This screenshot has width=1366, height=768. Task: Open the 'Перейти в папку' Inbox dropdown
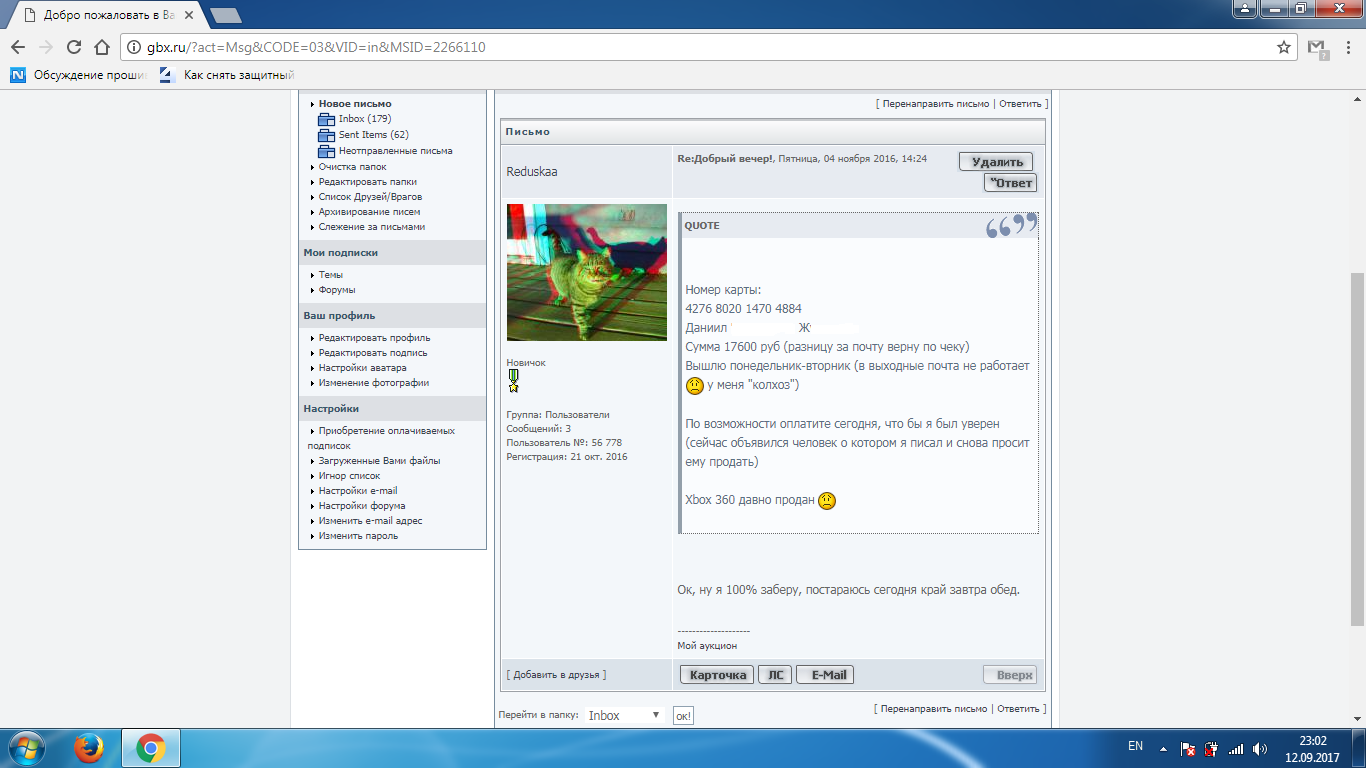624,716
